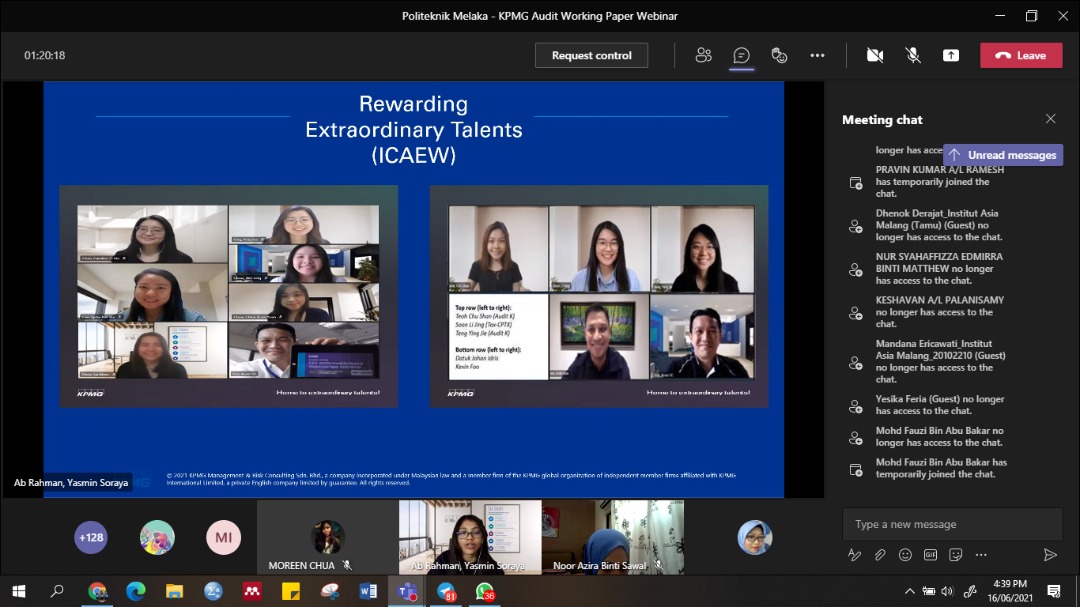Open the reactions and raise hand menu

[779, 55]
